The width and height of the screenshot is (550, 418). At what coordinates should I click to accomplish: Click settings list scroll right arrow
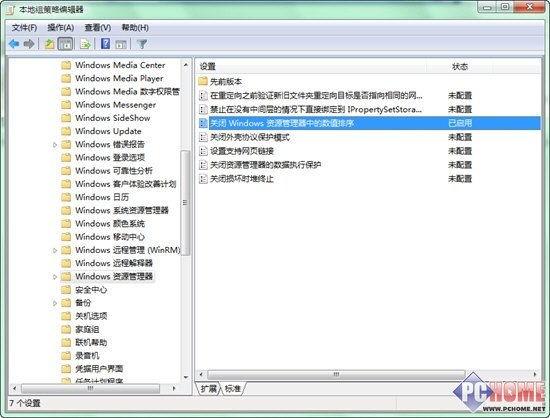tap(535, 375)
